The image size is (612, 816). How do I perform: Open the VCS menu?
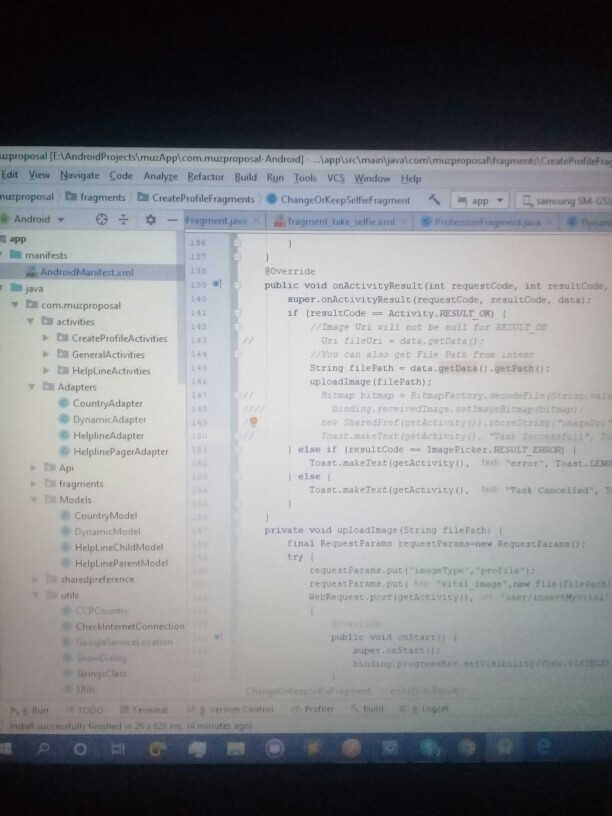point(336,178)
